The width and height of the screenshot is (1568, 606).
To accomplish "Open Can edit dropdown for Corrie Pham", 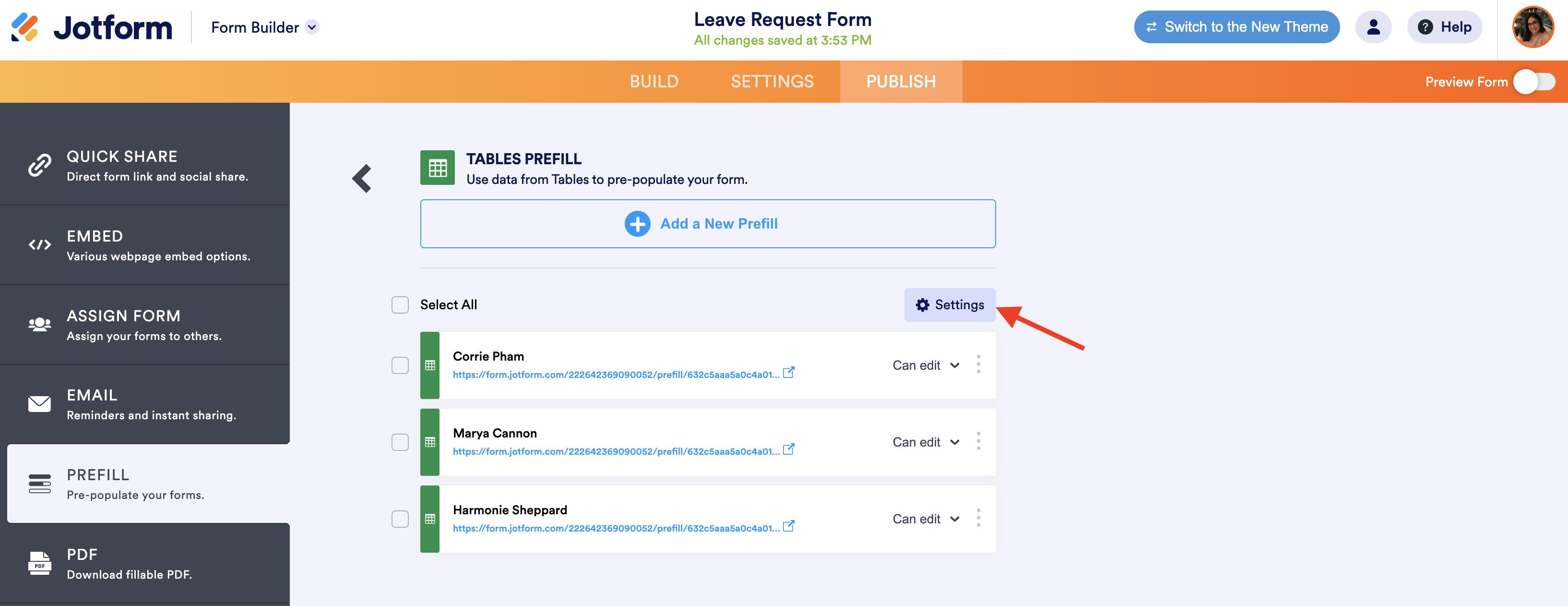I will coord(926,365).
